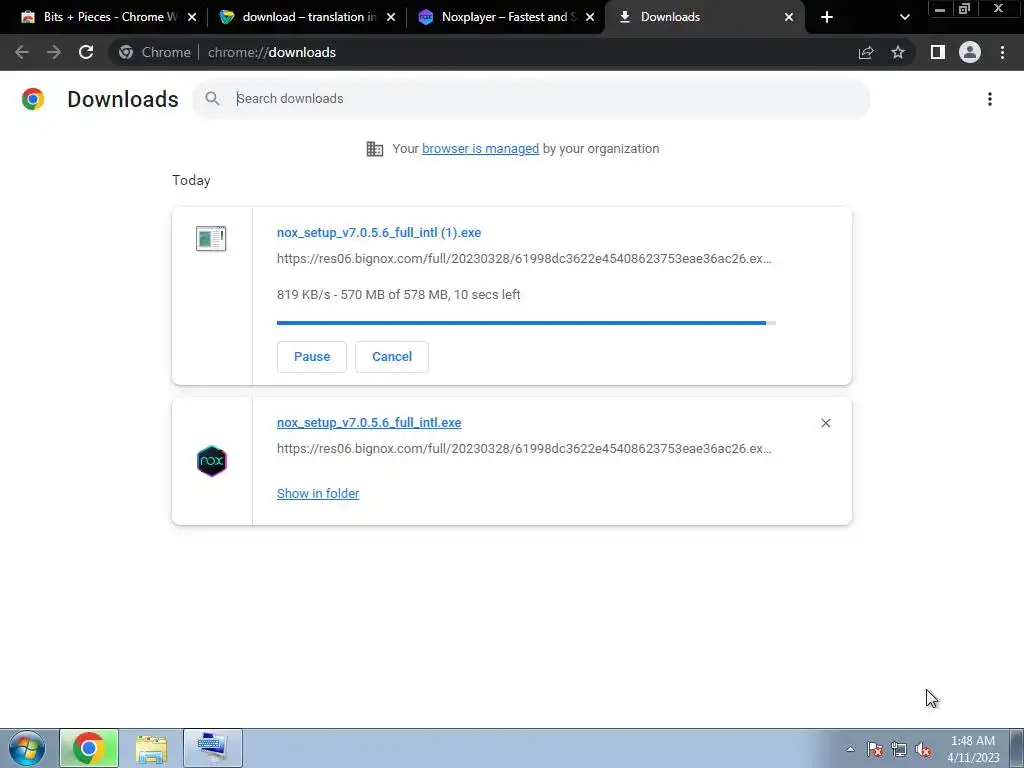Open the browser is managed link

click(480, 149)
